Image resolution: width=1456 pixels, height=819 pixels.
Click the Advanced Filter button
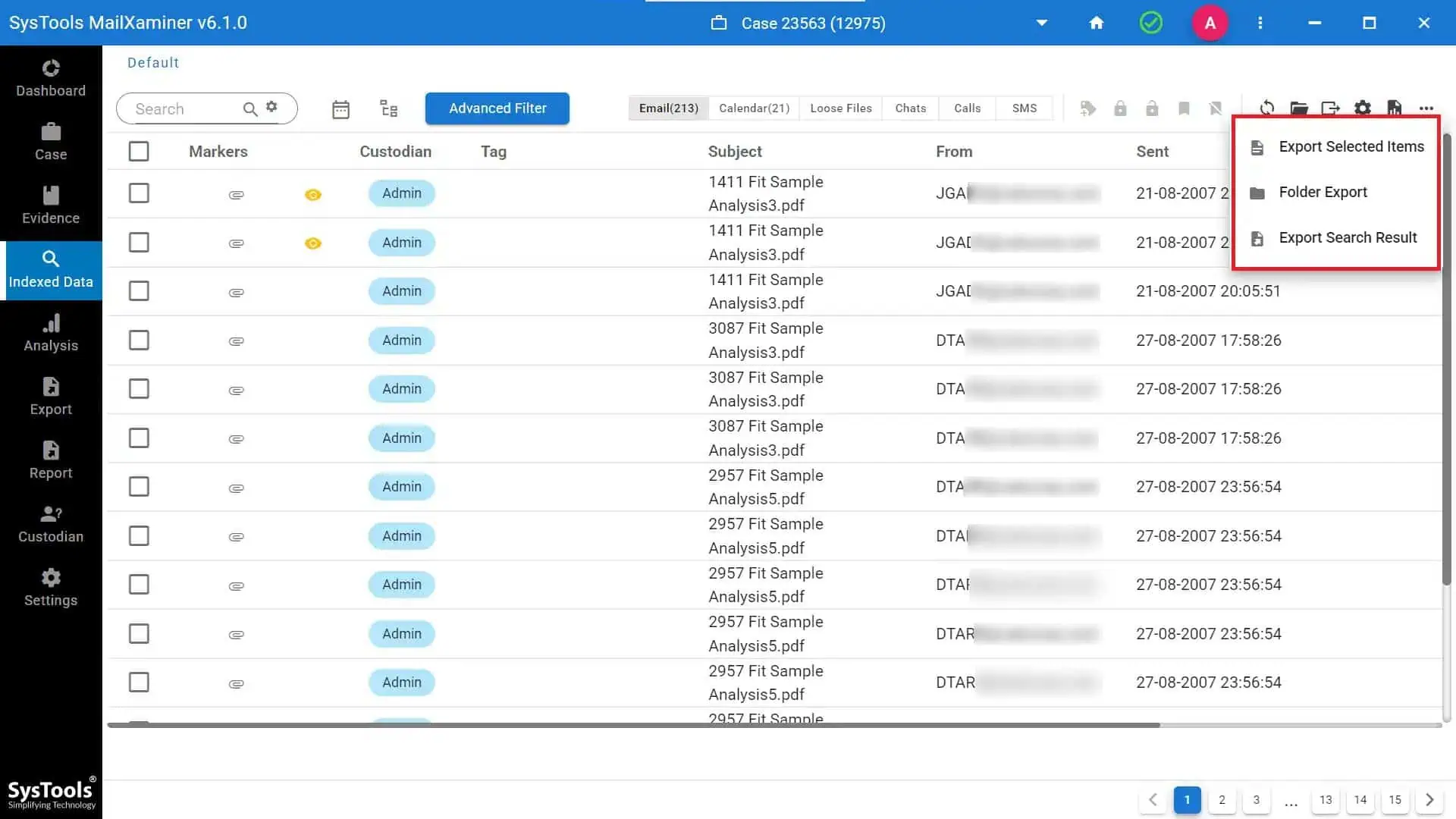click(497, 108)
